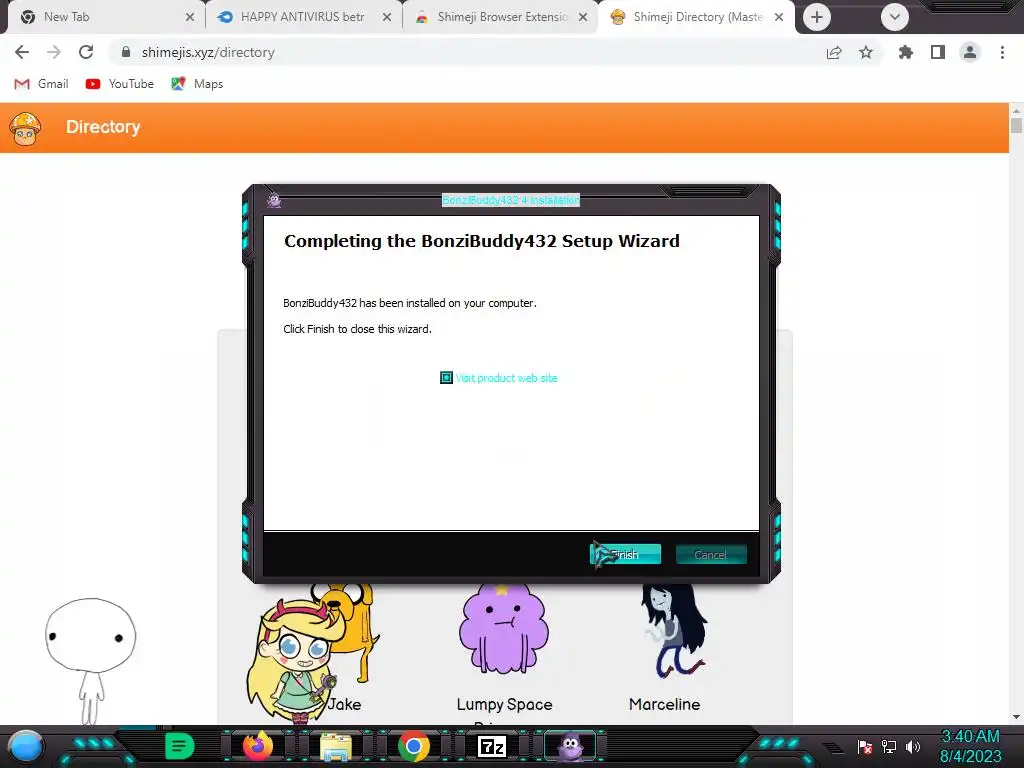The height and width of the screenshot is (768, 1024).
Task: Go forward in browser history
Action: click(x=54, y=52)
